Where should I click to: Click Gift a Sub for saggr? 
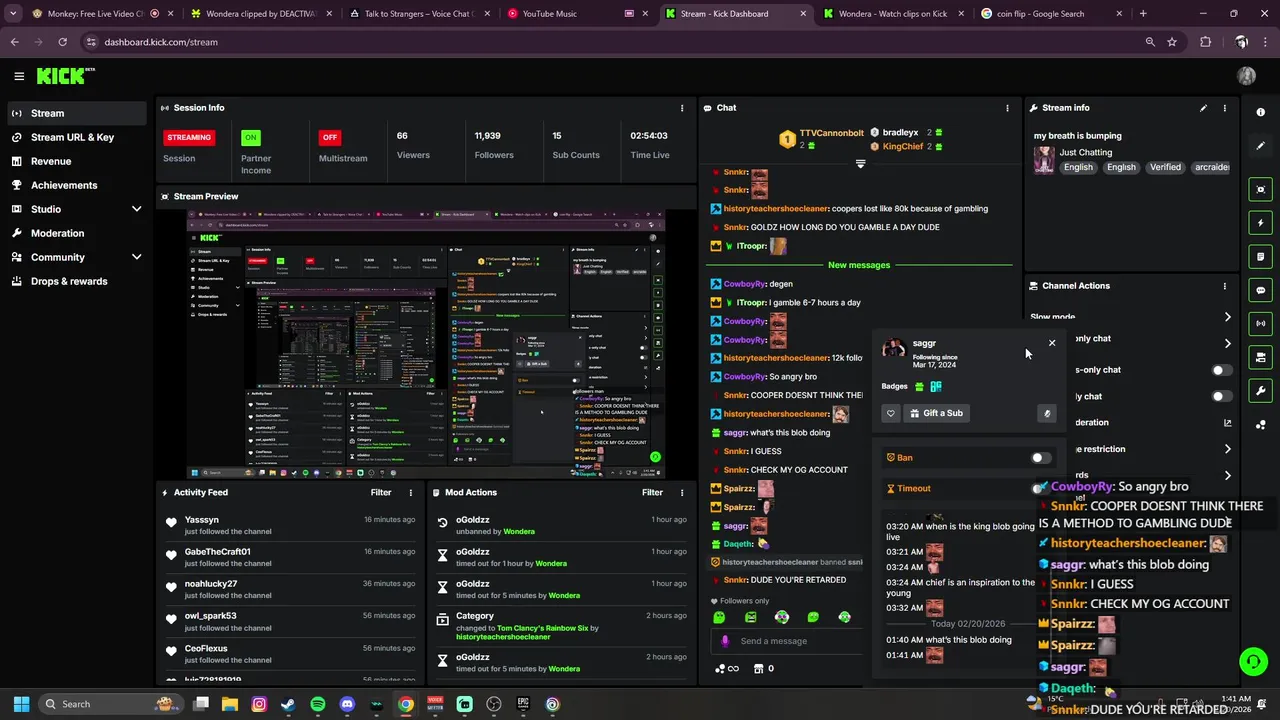point(937,413)
